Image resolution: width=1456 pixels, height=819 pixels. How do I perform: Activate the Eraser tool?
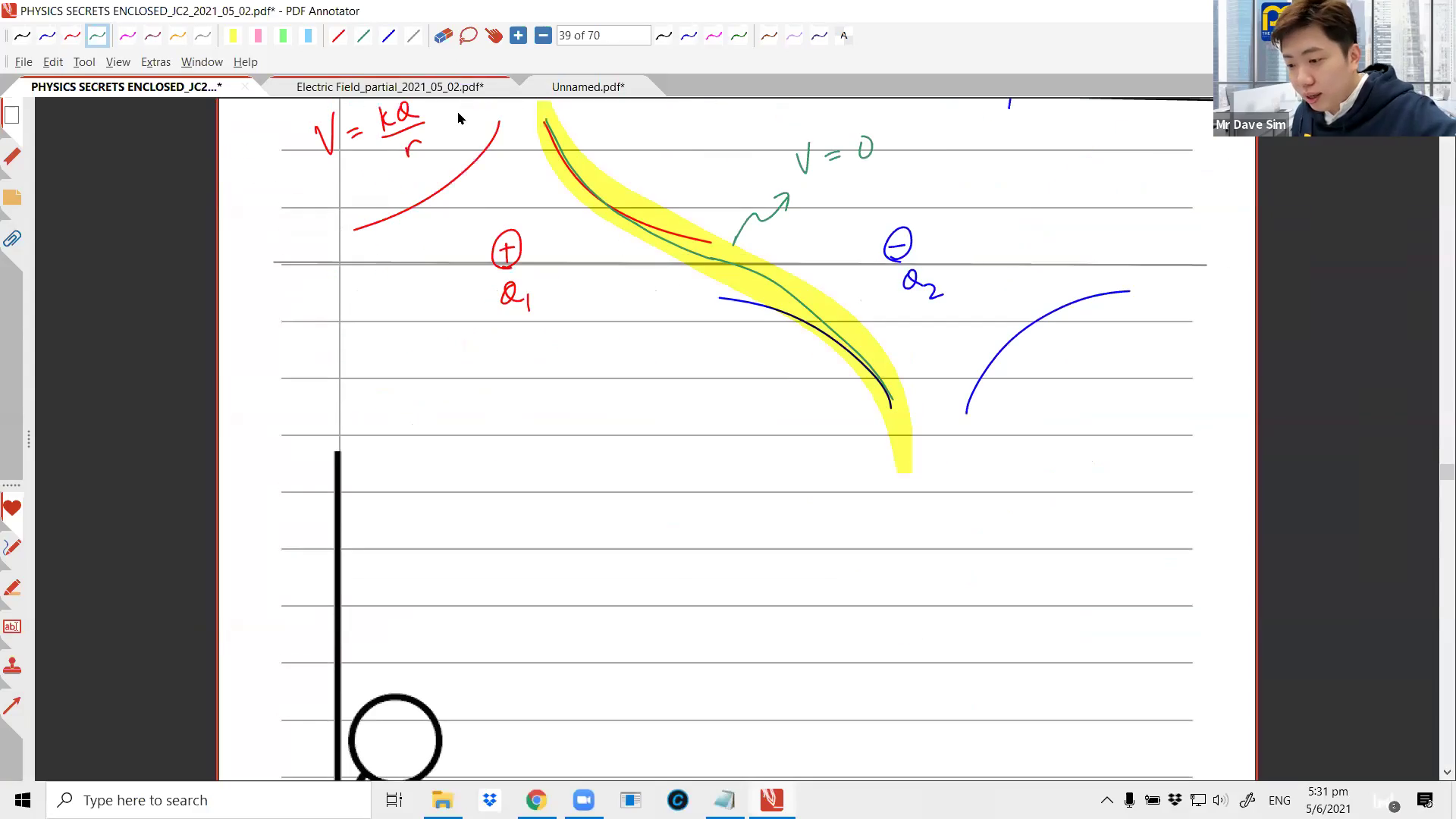point(442,35)
